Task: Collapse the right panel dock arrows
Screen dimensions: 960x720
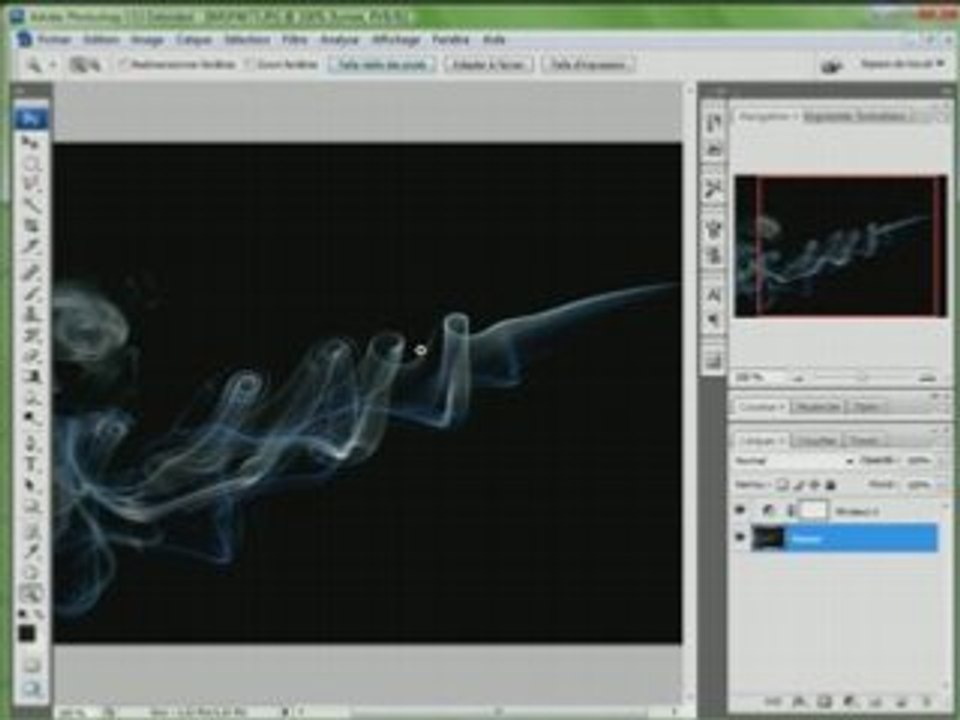Action: 947,91
